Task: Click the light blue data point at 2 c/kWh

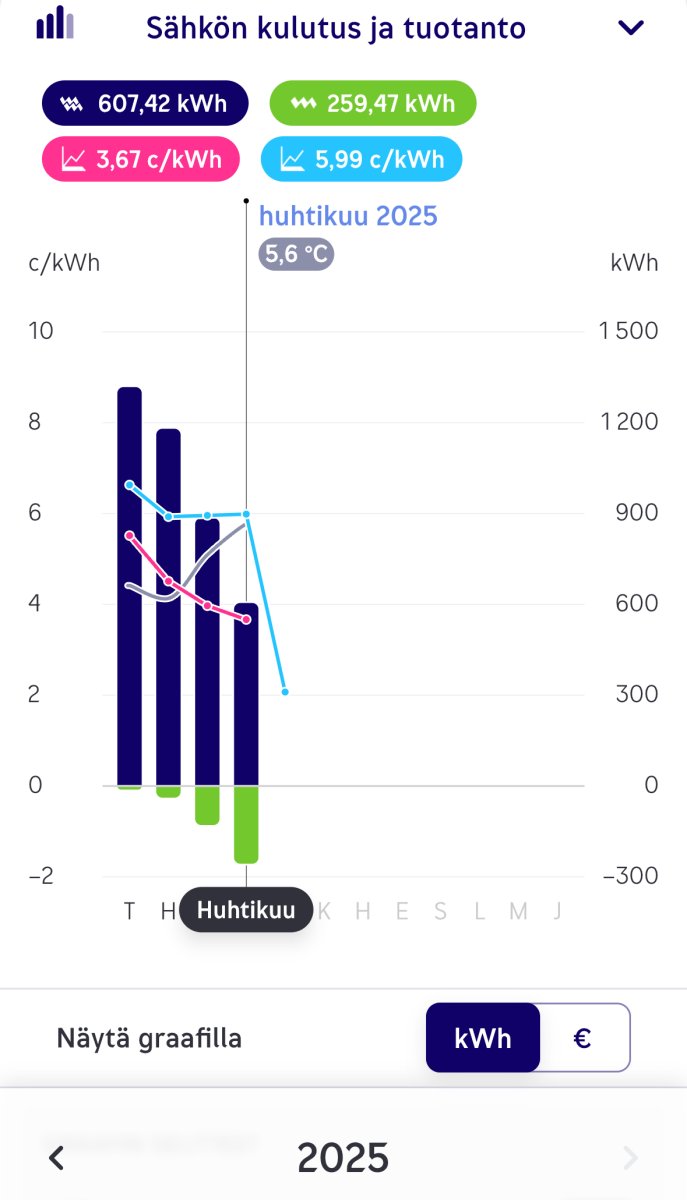Action: (285, 692)
